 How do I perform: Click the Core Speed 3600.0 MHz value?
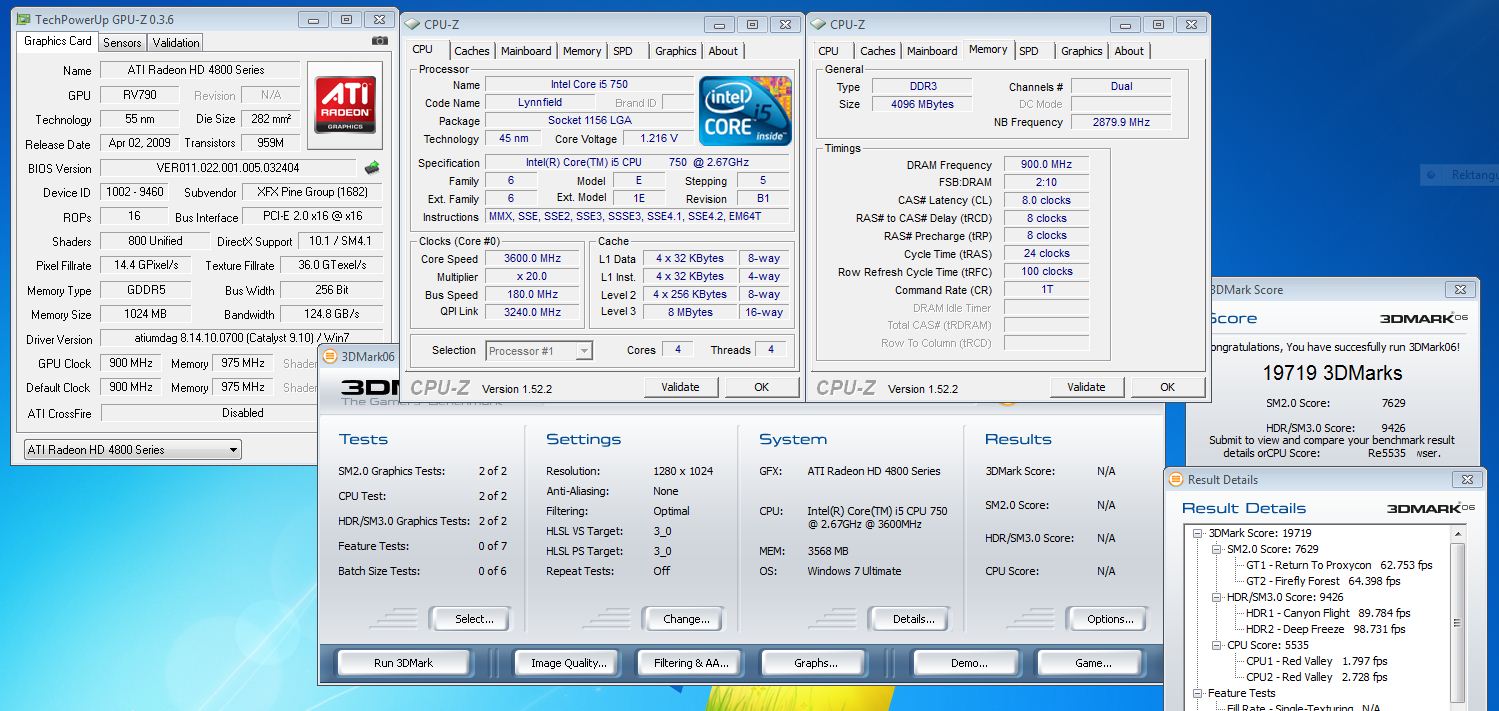pyautogui.click(x=531, y=258)
